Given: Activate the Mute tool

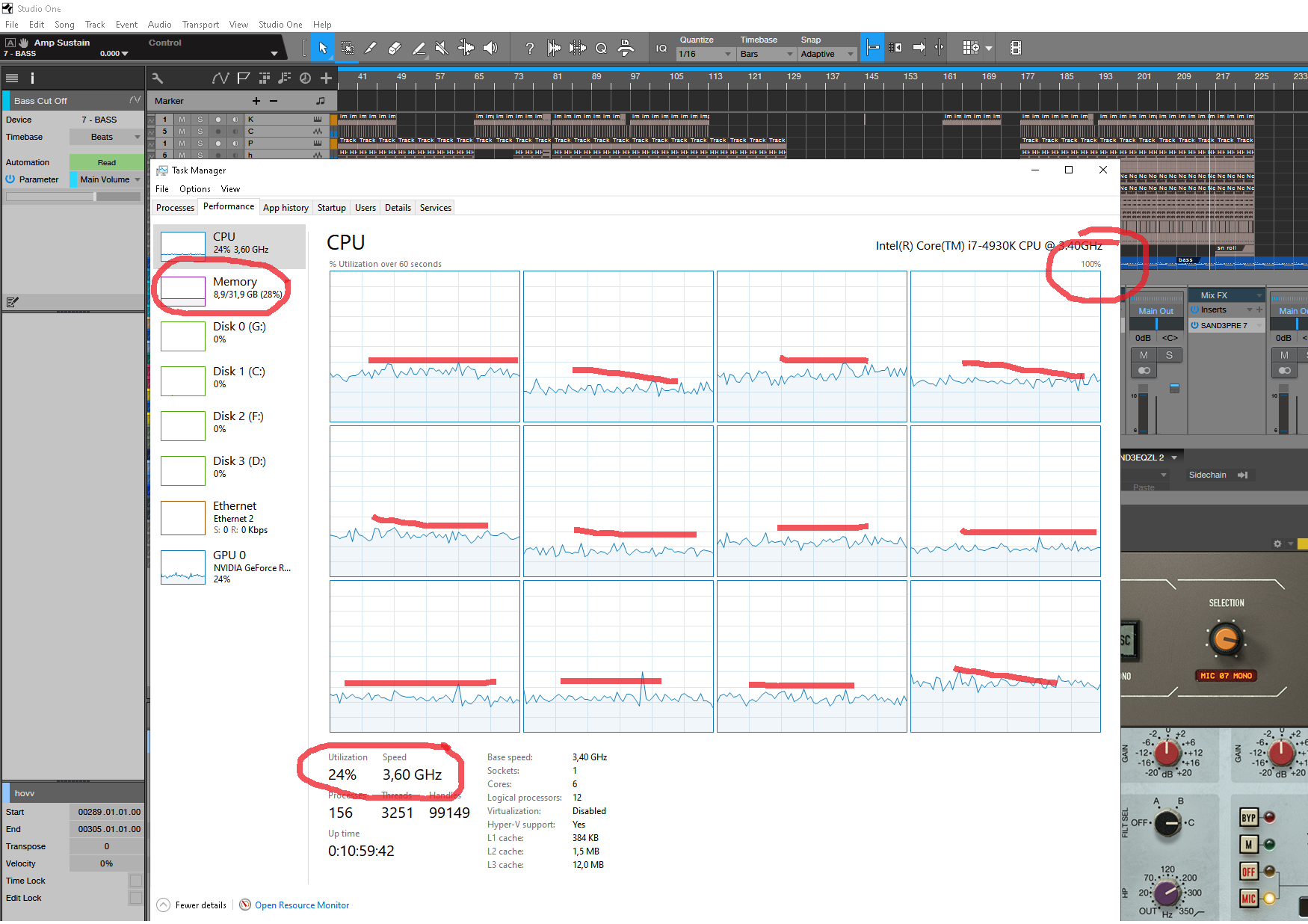Looking at the screenshot, I should [442, 48].
